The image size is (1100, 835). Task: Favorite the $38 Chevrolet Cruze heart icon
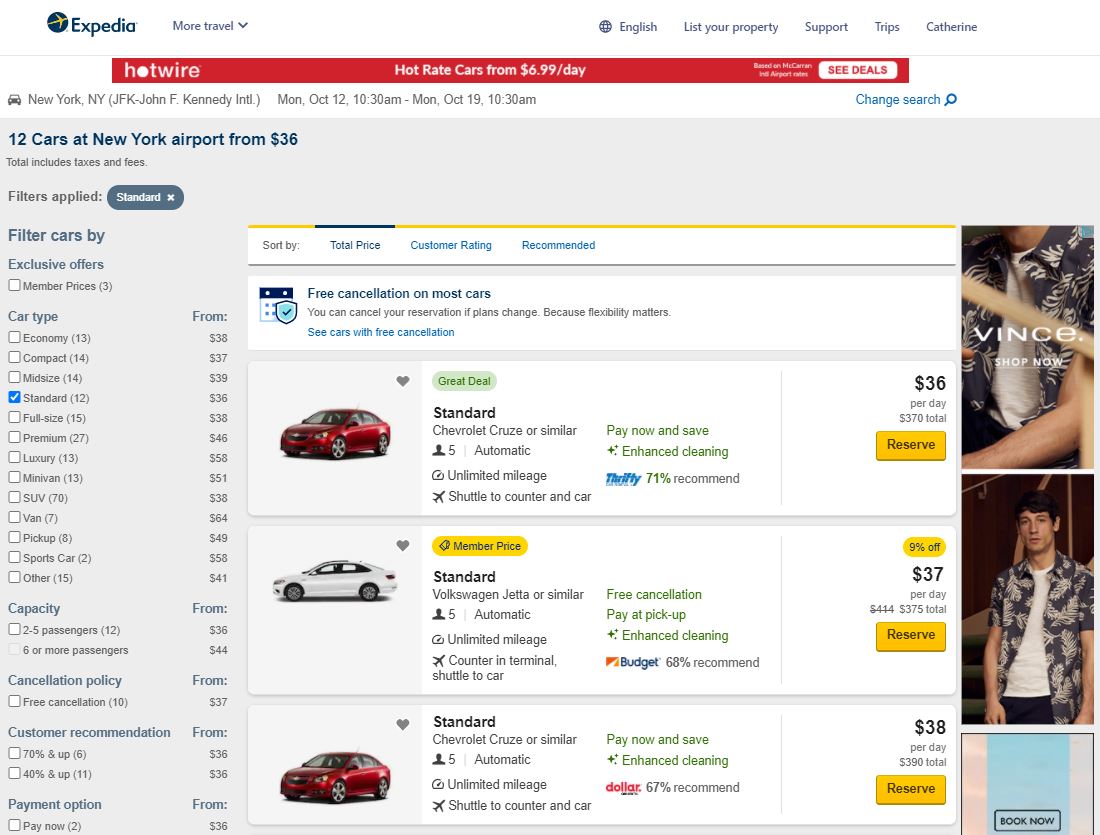pos(403,724)
